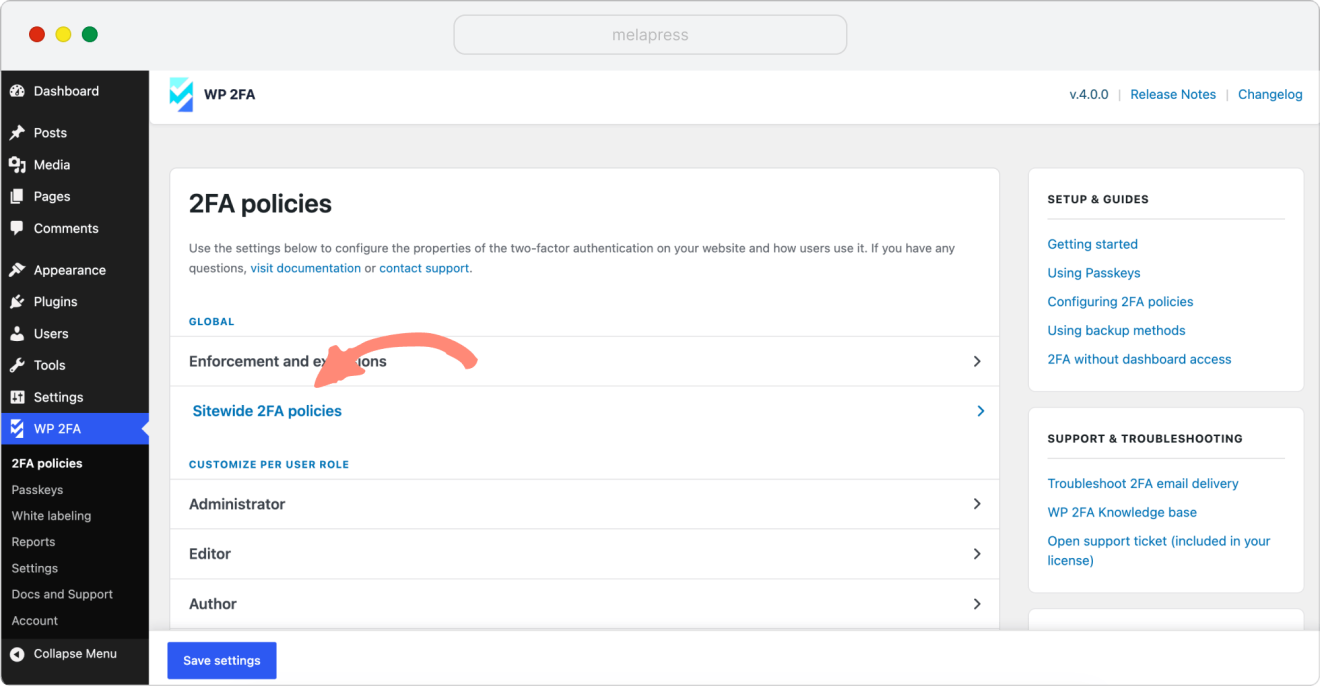
Task: Open the Changelog link
Action: pyautogui.click(x=1270, y=95)
